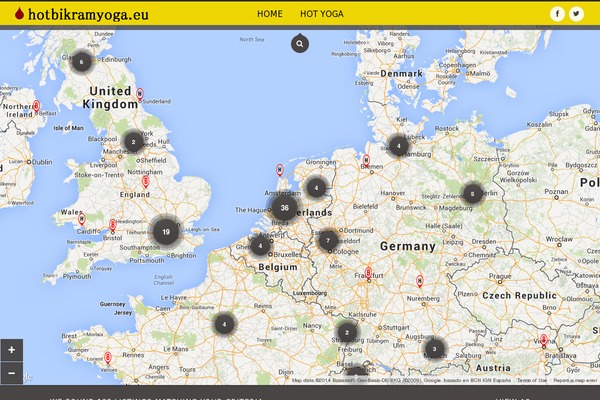Select the studio pin near Lorient
The width and height of the screenshot is (600, 400).
108,358
